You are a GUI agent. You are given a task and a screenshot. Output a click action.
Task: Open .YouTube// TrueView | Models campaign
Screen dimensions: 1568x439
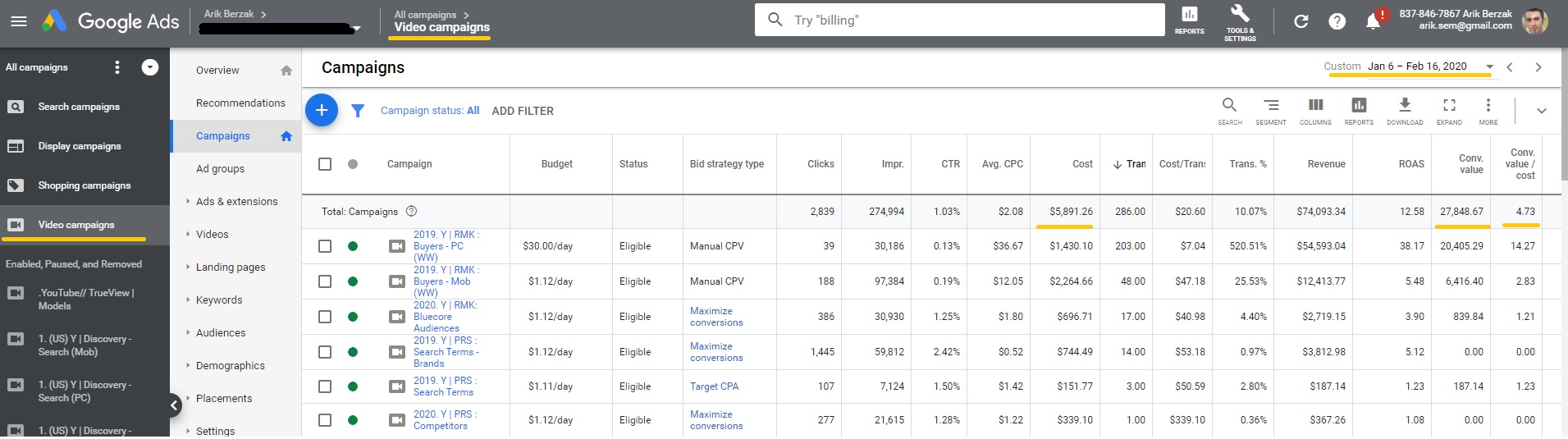[x=86, y=300]
